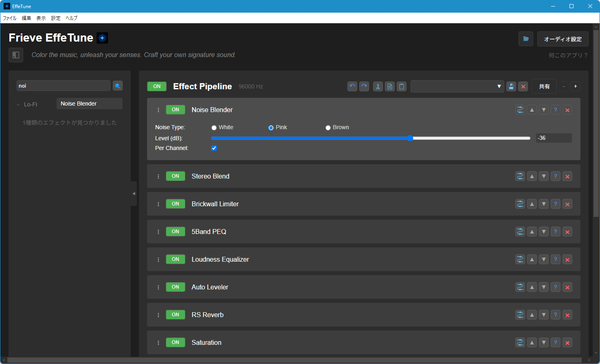Collapse the Lo-Fi category
Screen dimensions: 600x364
point(18,104)
